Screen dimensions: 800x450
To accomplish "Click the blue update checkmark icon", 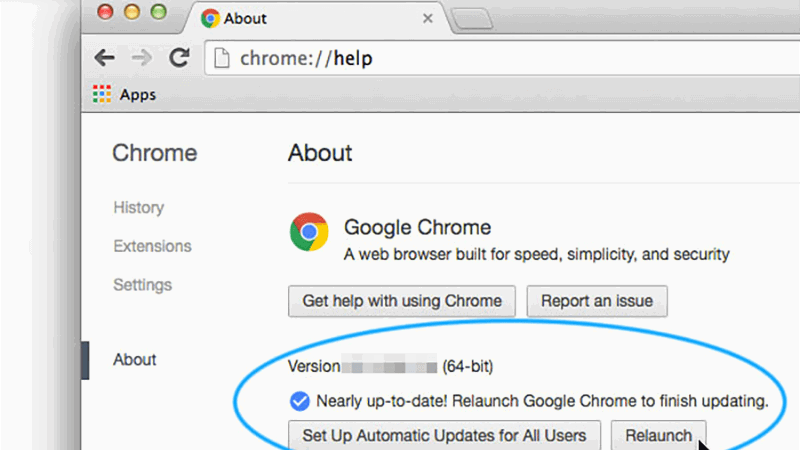I will coord(299,401).
